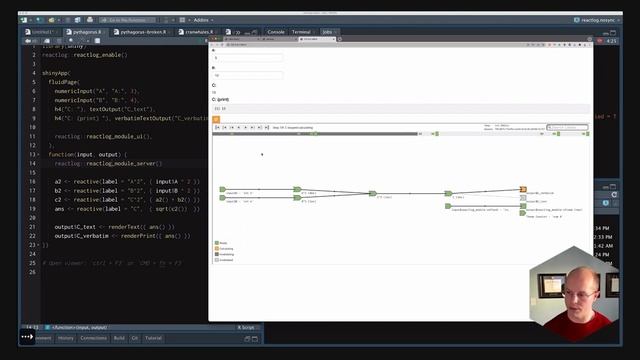Click the orange reactlog refresh button
640x360 pixels.
point(216,119)
